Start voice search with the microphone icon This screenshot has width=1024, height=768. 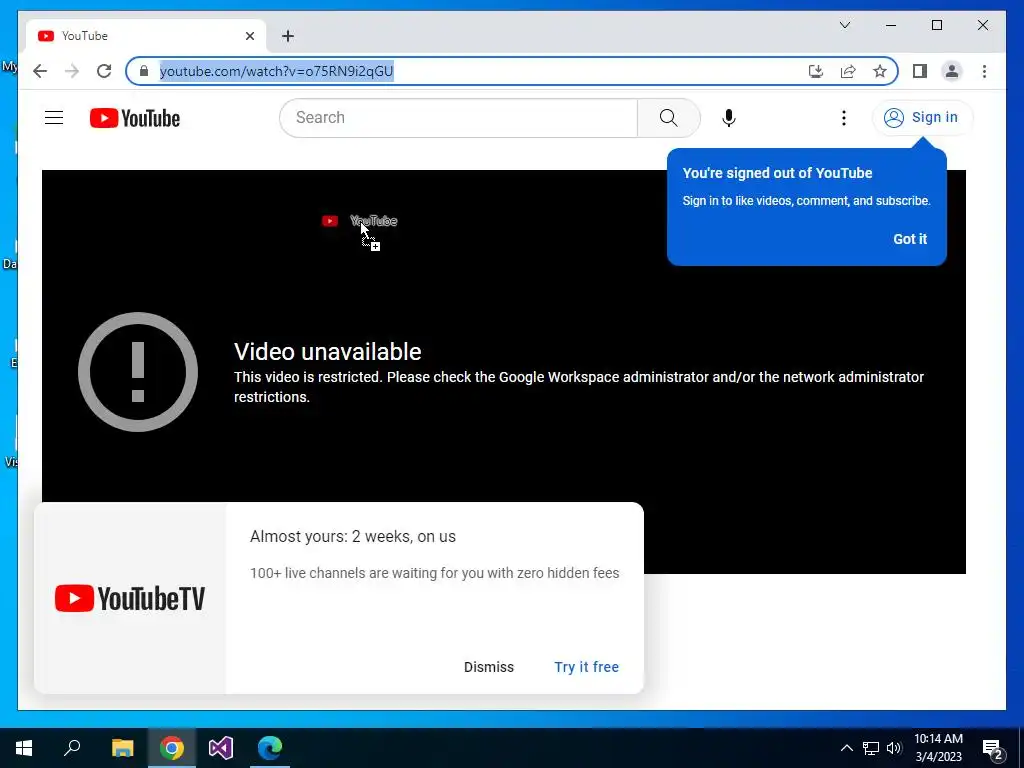click(x=729, y=118)
